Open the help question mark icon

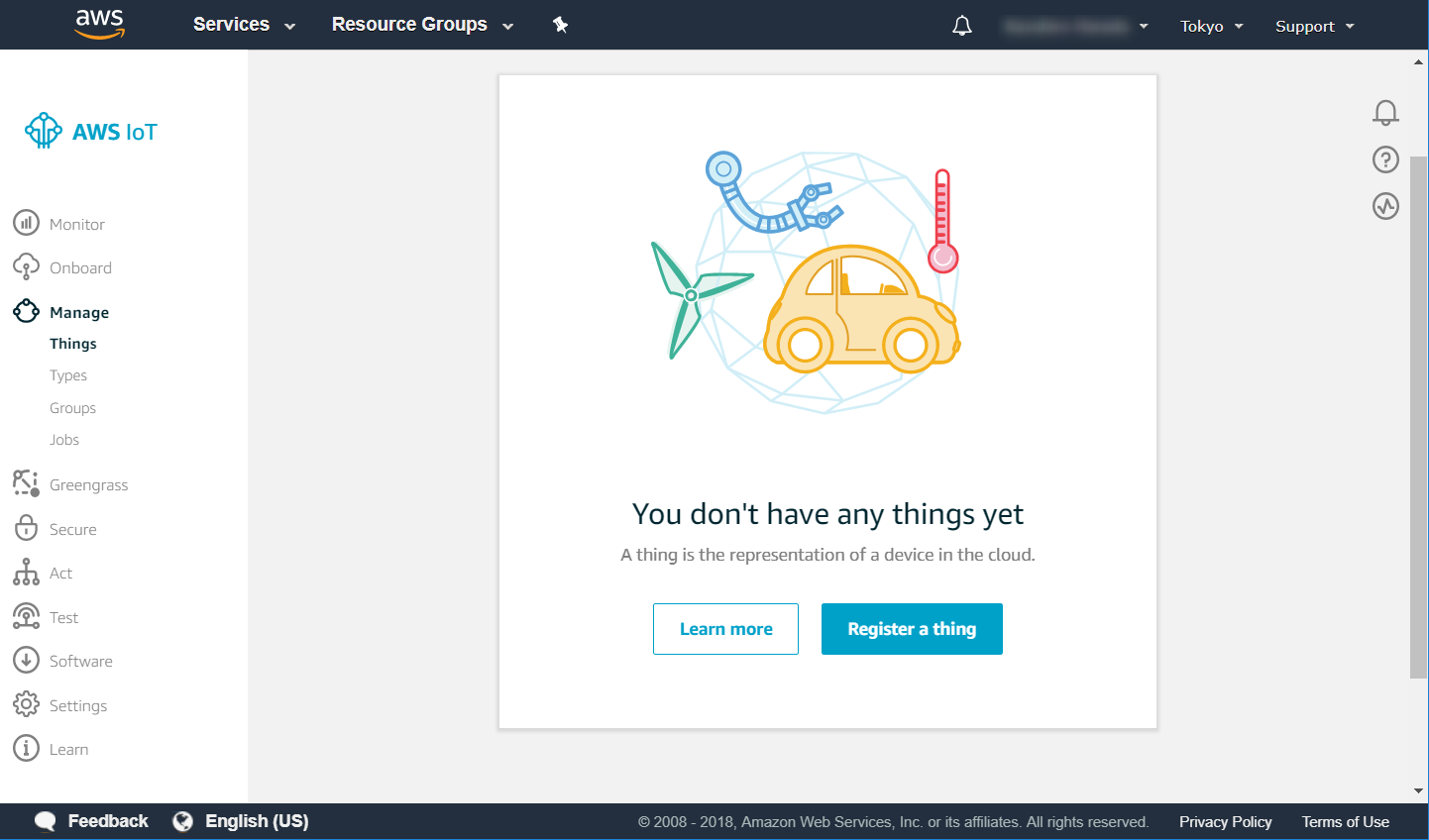tap(1385, 159)
